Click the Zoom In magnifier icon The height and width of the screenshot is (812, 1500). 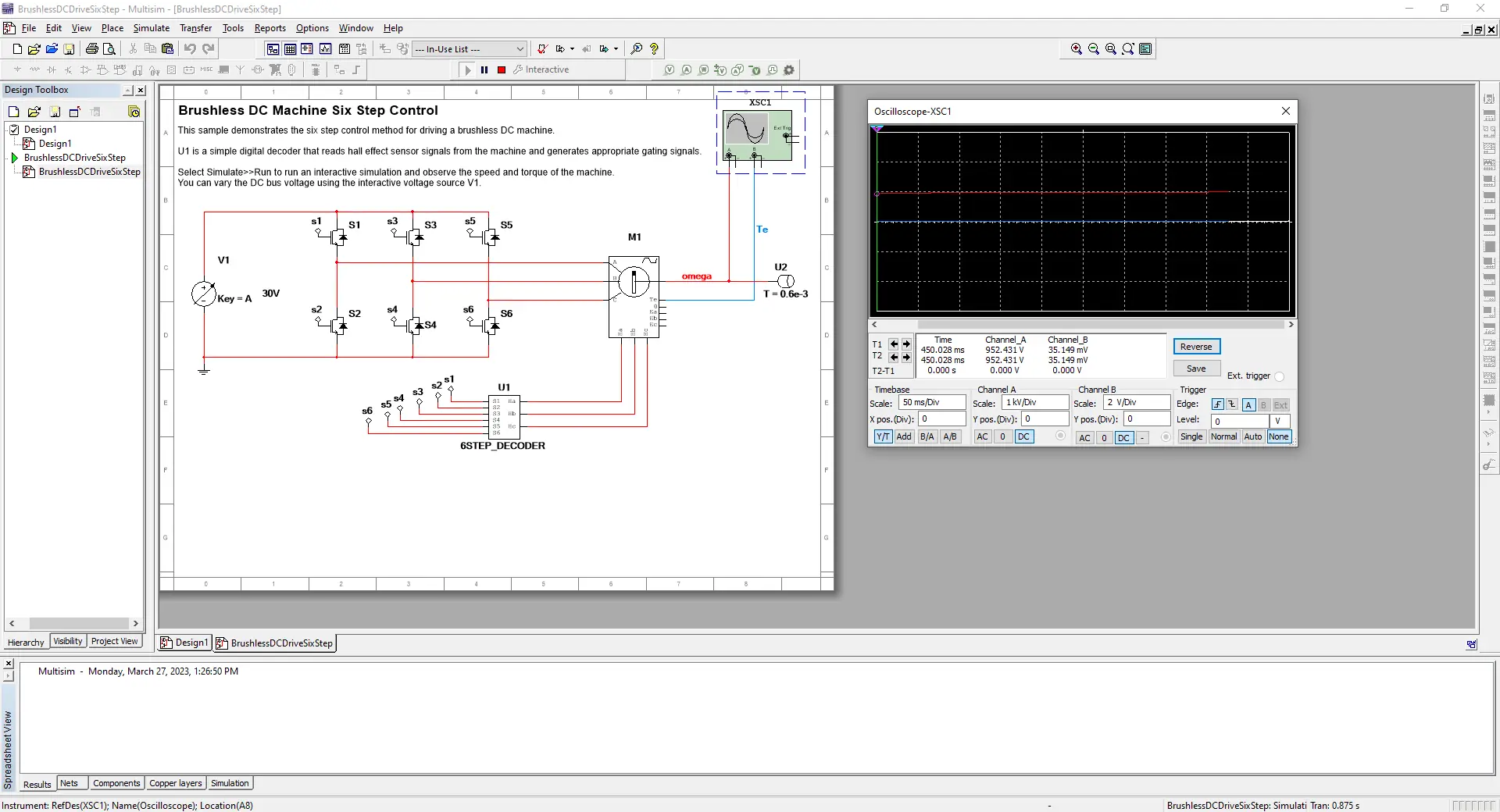pyautogui.click(x=1076, y=49)
